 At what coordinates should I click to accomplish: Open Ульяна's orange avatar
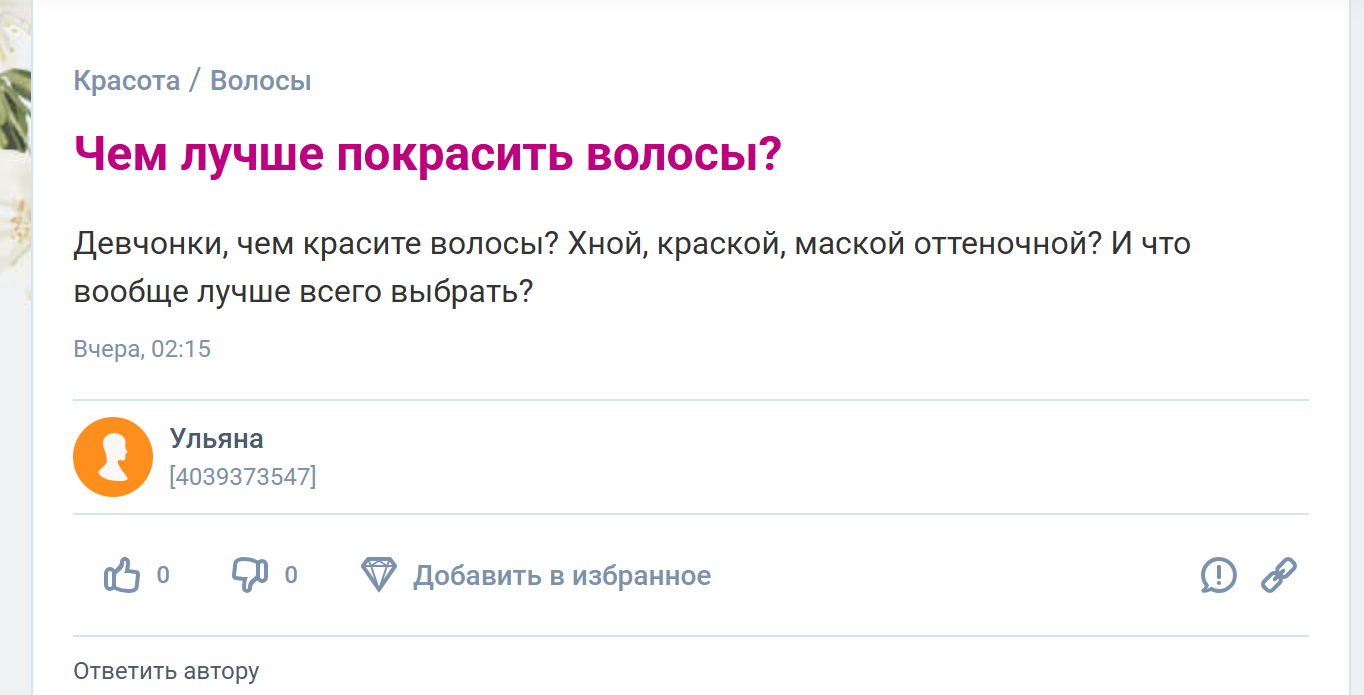point(113,457)
